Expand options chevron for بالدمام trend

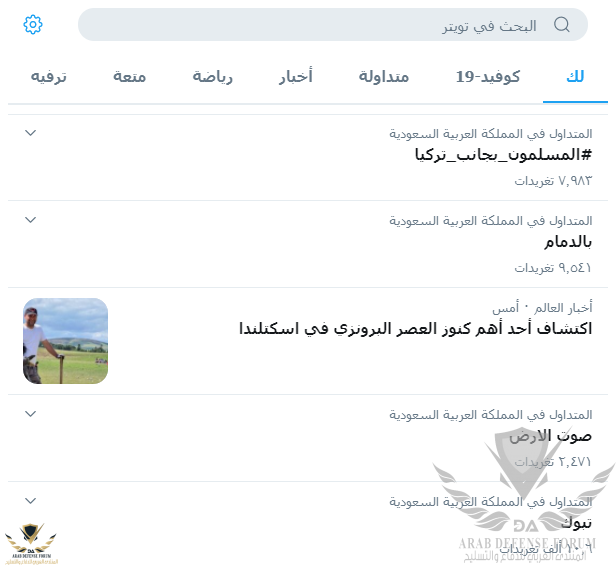coord(31,220)
